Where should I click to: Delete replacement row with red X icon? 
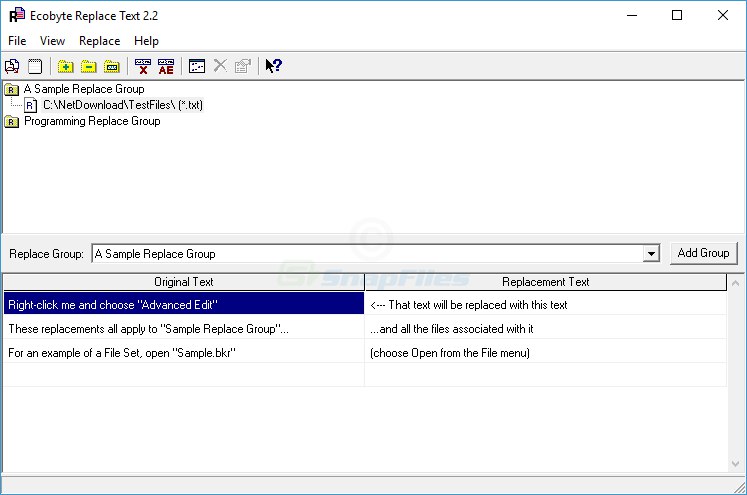(143, 66)
